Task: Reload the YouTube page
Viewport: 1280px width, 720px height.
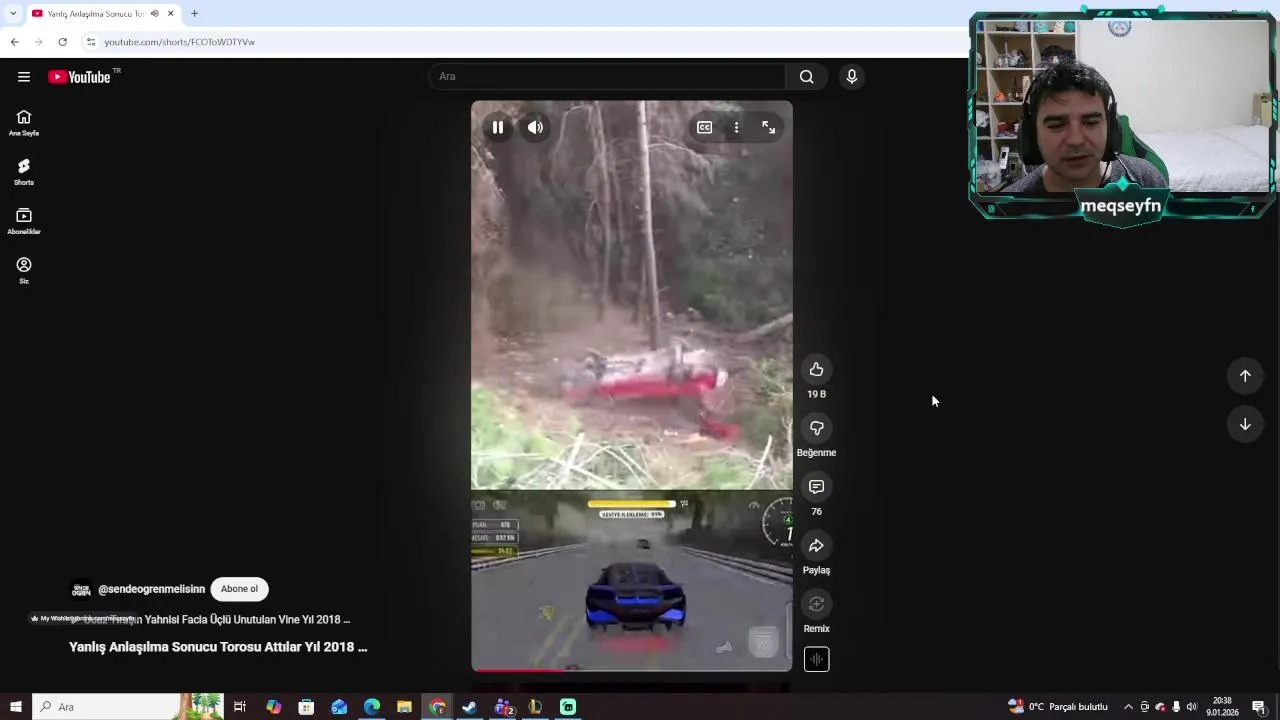Action: tap(62, 42)
